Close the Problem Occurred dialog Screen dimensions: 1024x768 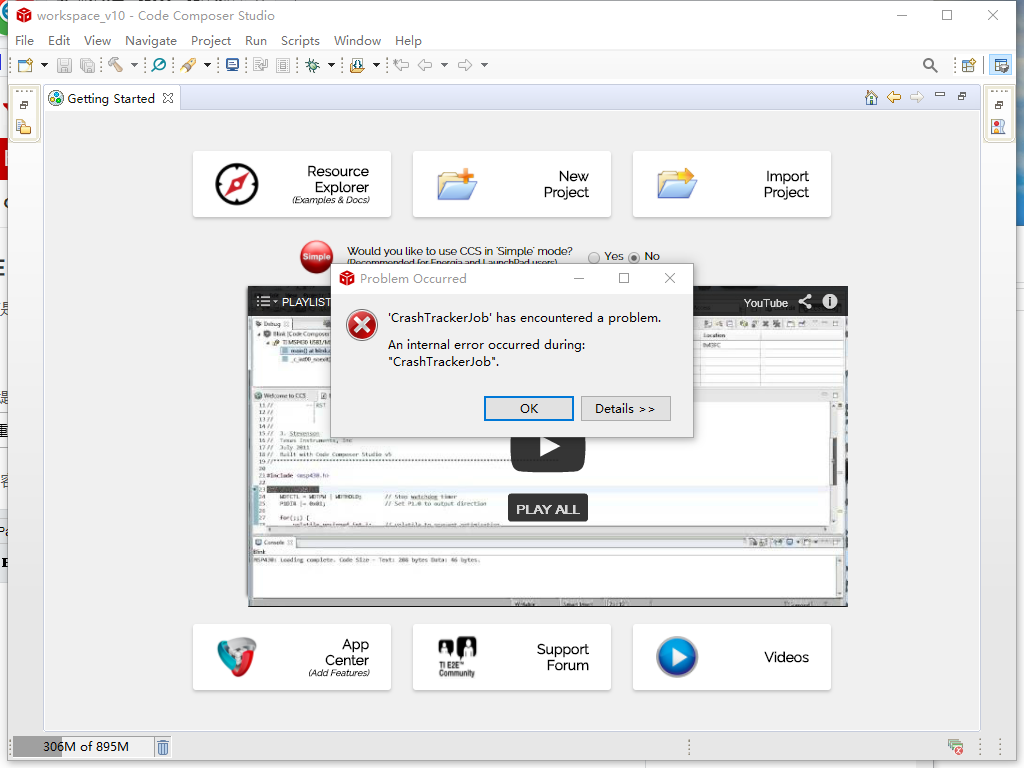tap(670, 278)
